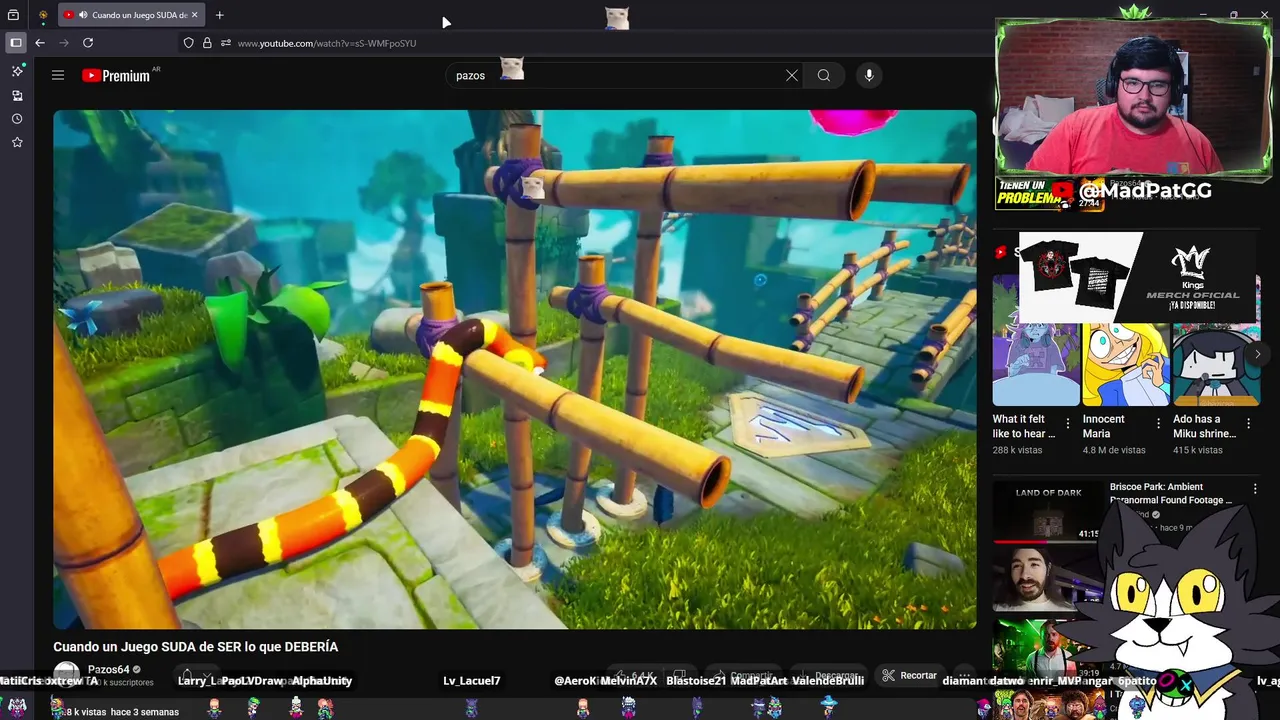Reload the current page
Screen dimensions: 1280x720
(88, 43)
